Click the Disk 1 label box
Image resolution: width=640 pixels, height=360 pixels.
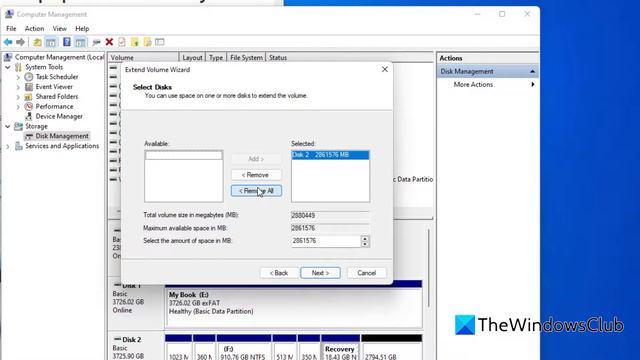coord(136,304)
